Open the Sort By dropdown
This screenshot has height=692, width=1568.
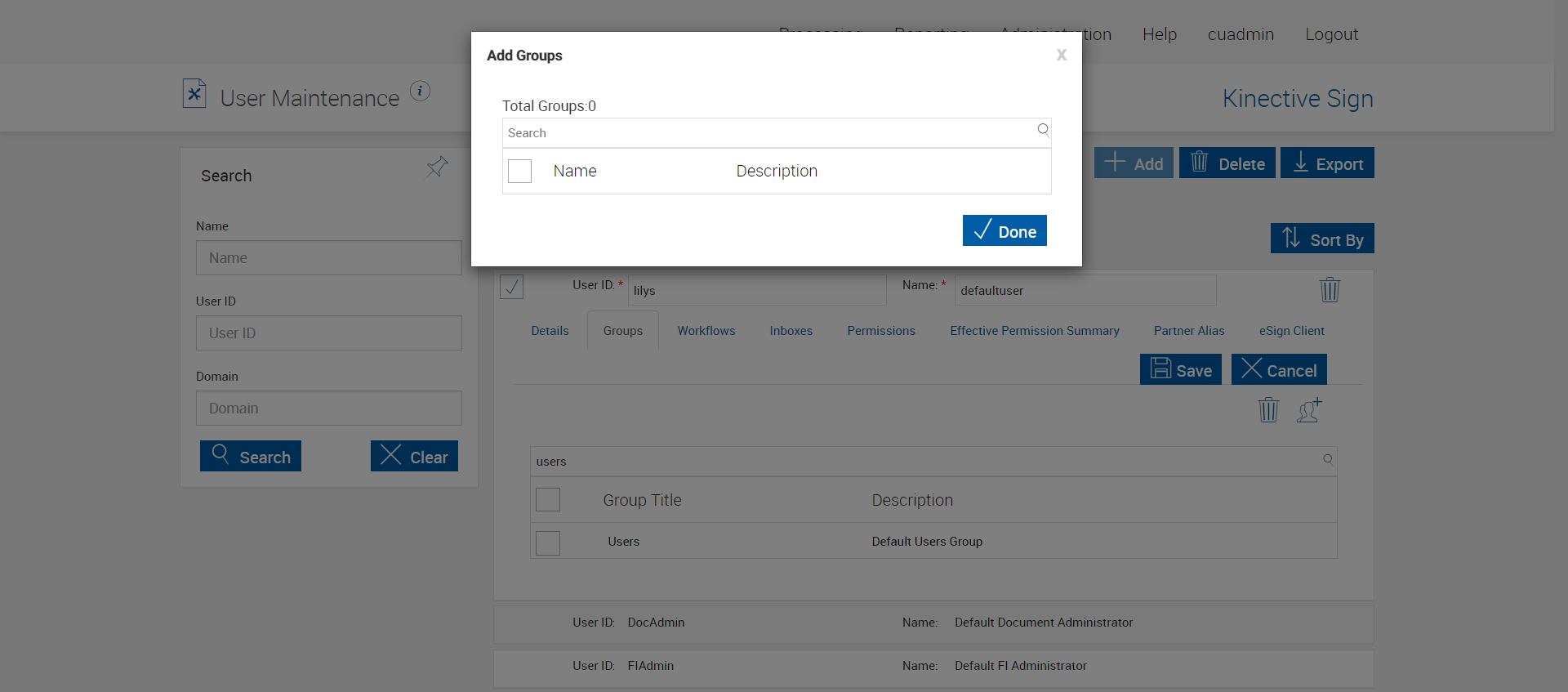coord(1322,239)
